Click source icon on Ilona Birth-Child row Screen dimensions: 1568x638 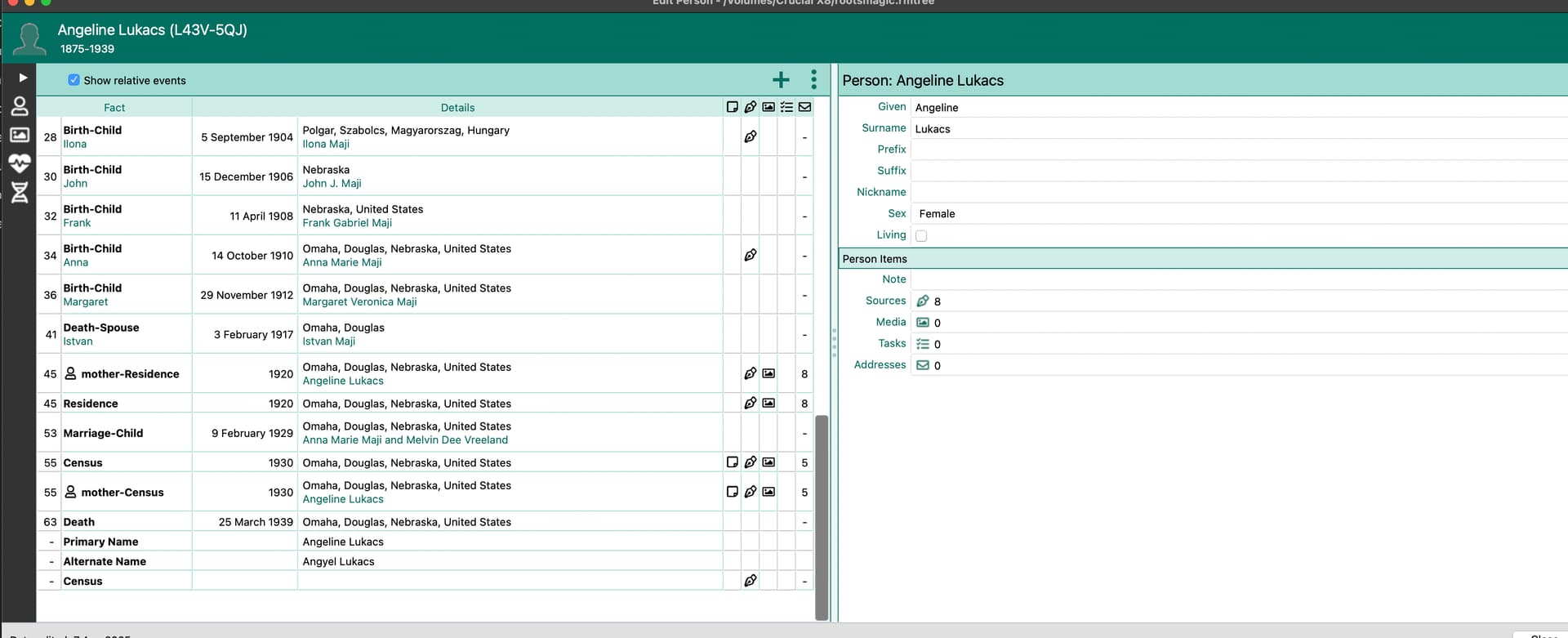click(x=750, y=137)
